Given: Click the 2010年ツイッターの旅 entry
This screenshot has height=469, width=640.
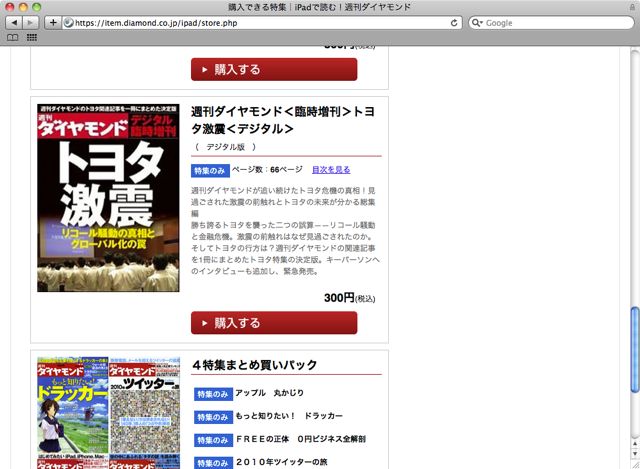Looking at the screenshot, I should 282,462.
